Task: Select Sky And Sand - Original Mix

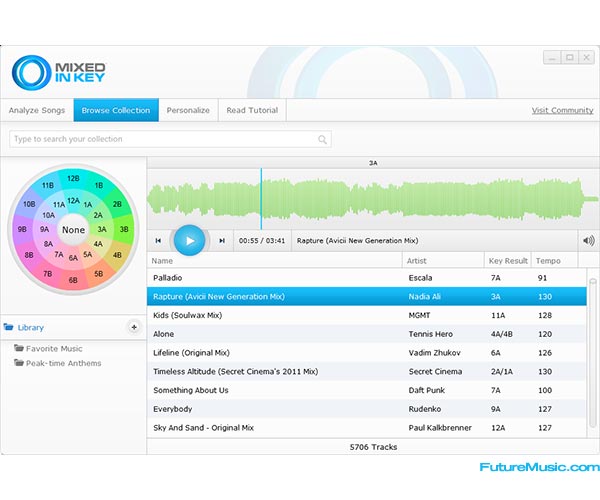Action: 367,428
